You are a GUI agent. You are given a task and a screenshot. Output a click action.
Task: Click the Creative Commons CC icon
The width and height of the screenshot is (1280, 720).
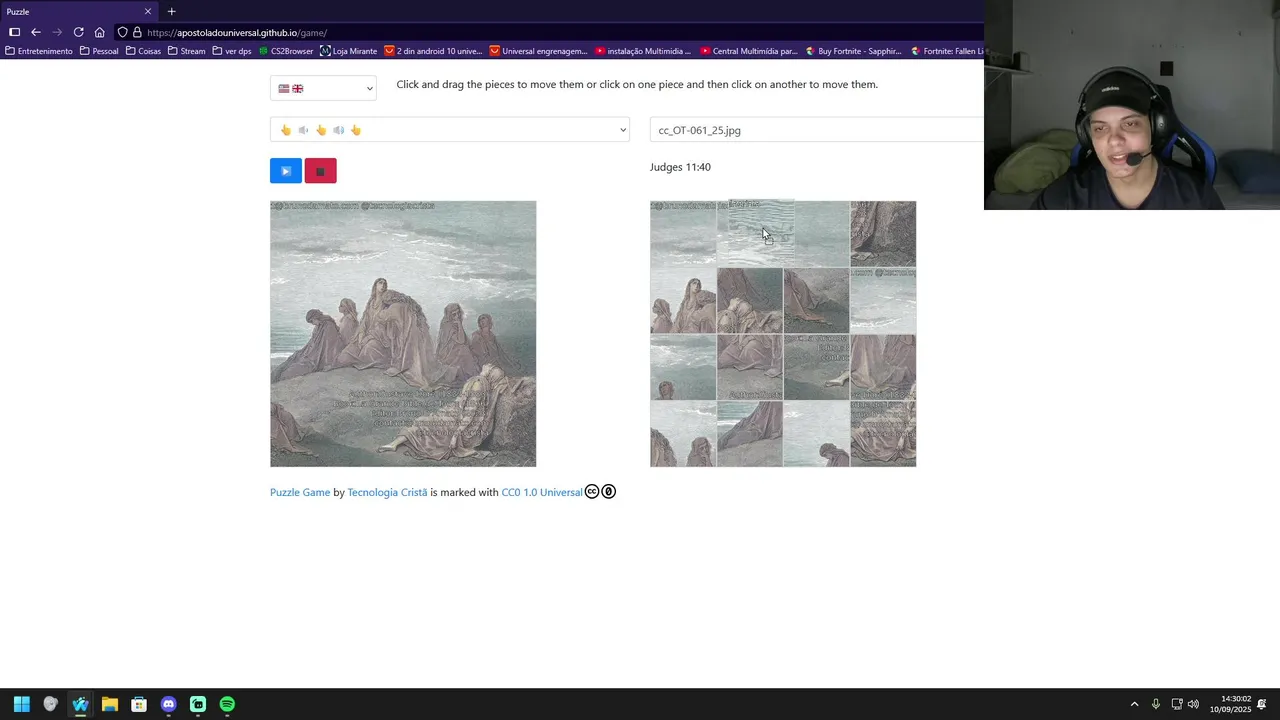click(592, 492)
